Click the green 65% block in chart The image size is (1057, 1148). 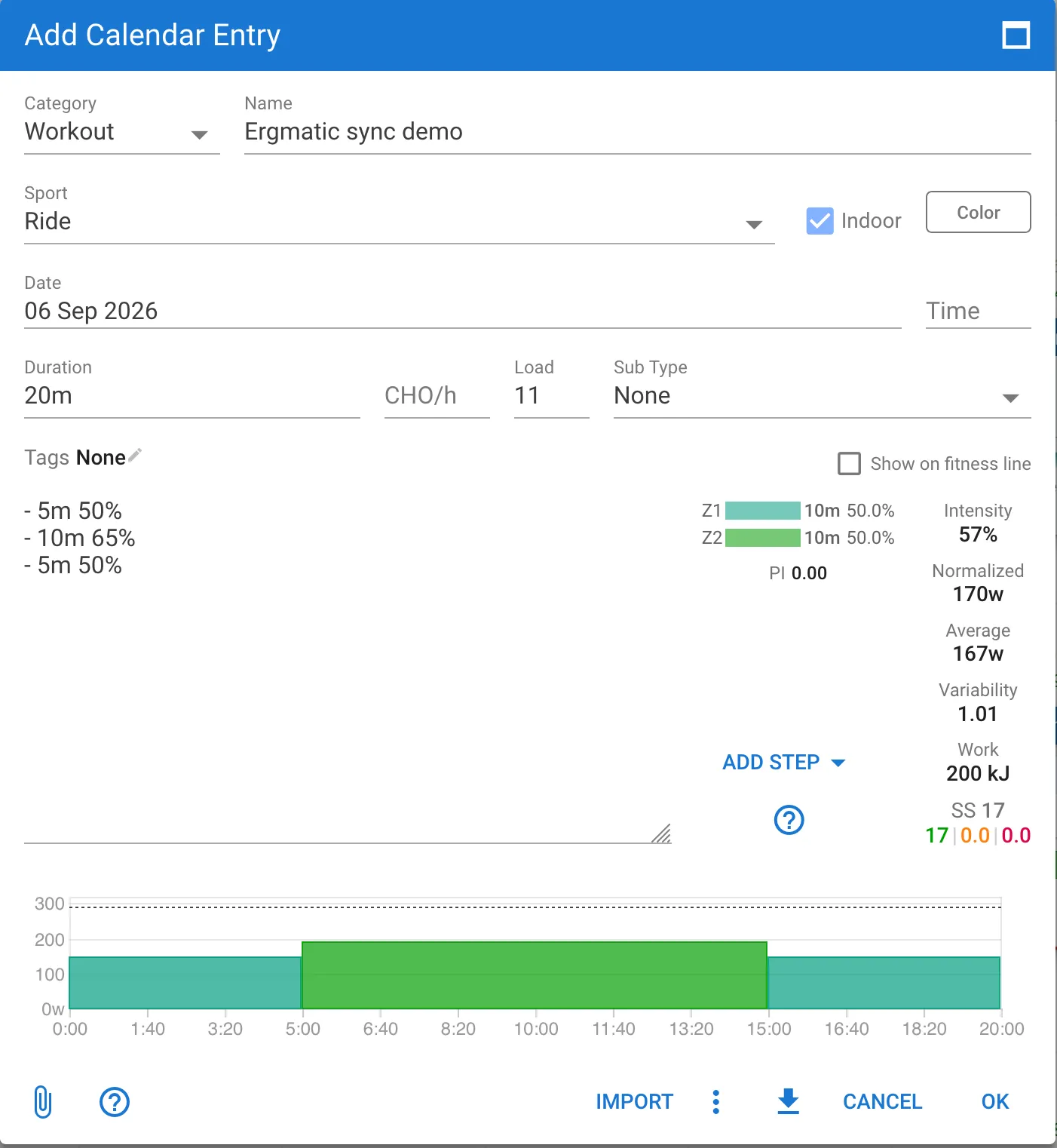[x=535, y=975]
